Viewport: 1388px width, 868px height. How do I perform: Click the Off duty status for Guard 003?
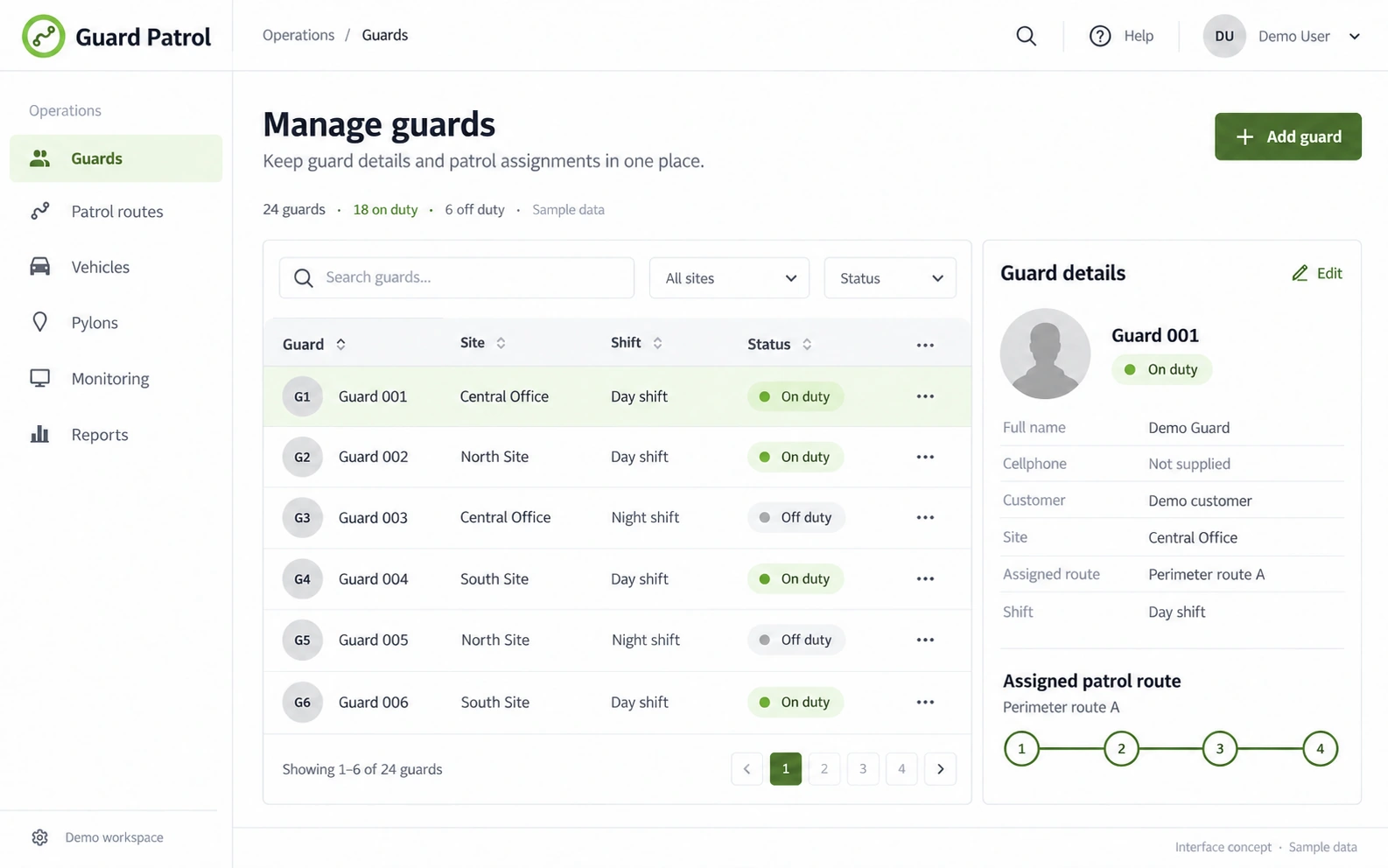pos(796,517)
